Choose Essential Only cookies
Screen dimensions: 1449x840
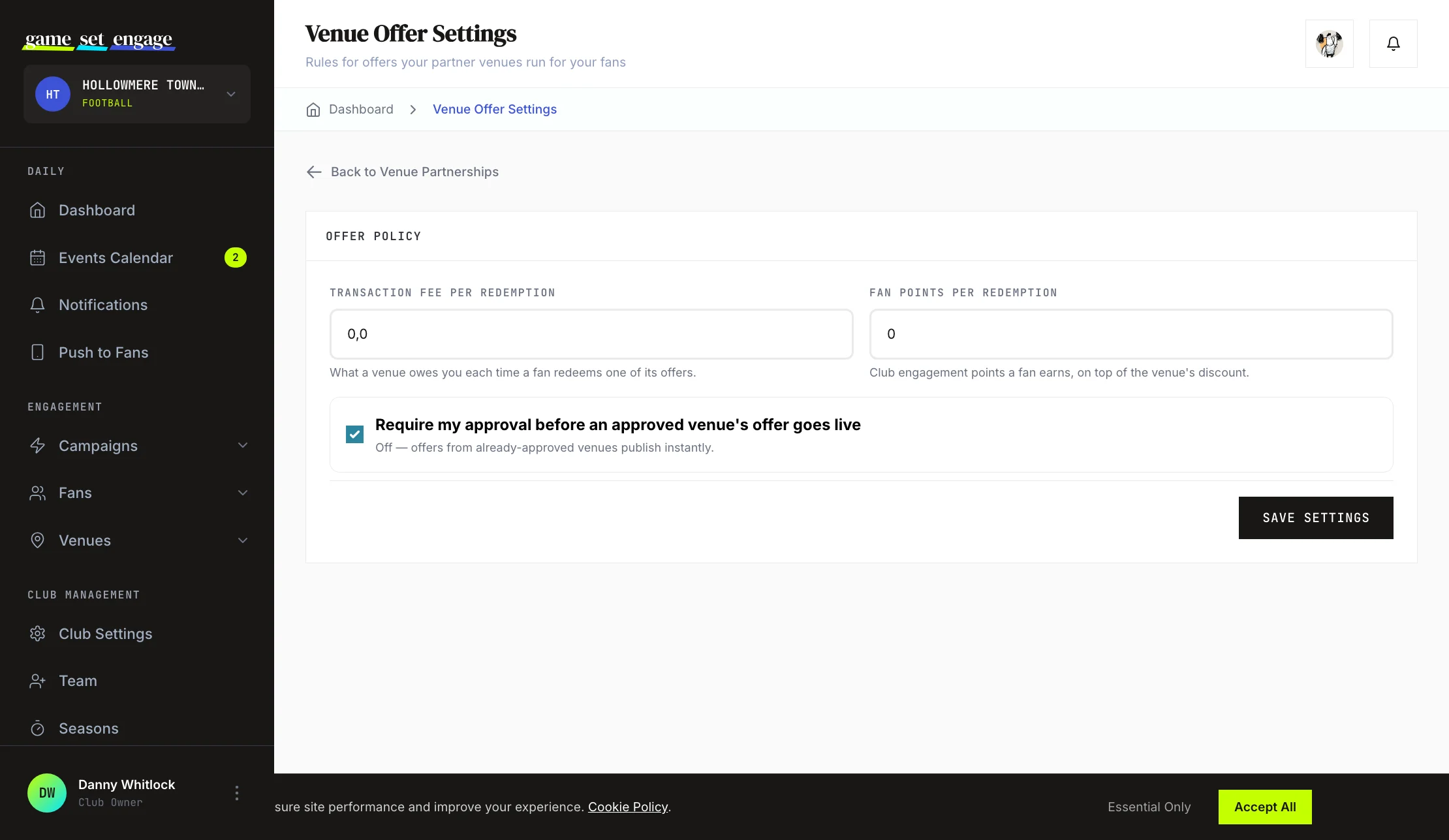point(1149,807)
